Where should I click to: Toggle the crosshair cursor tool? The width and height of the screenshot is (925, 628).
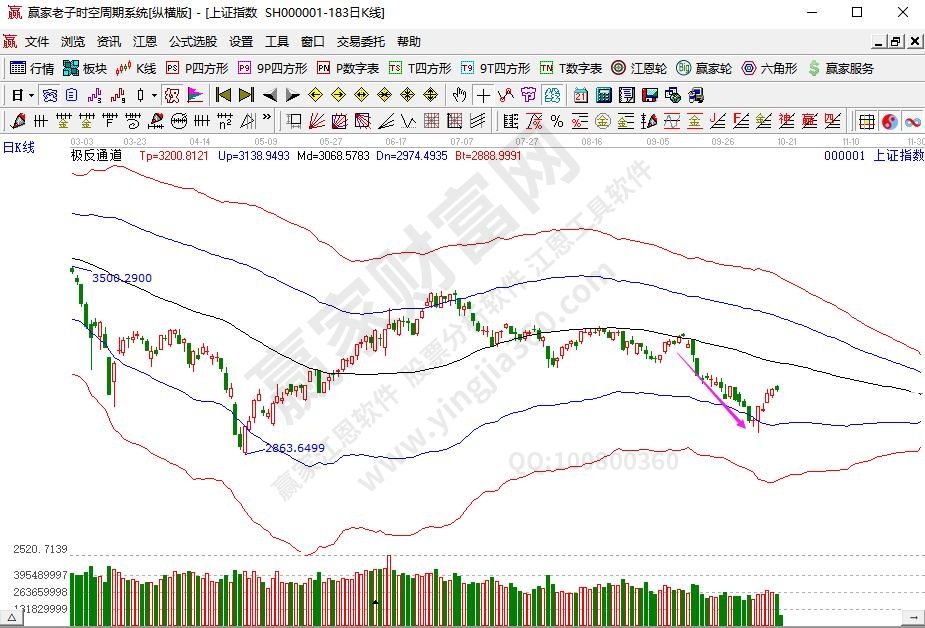483,95
